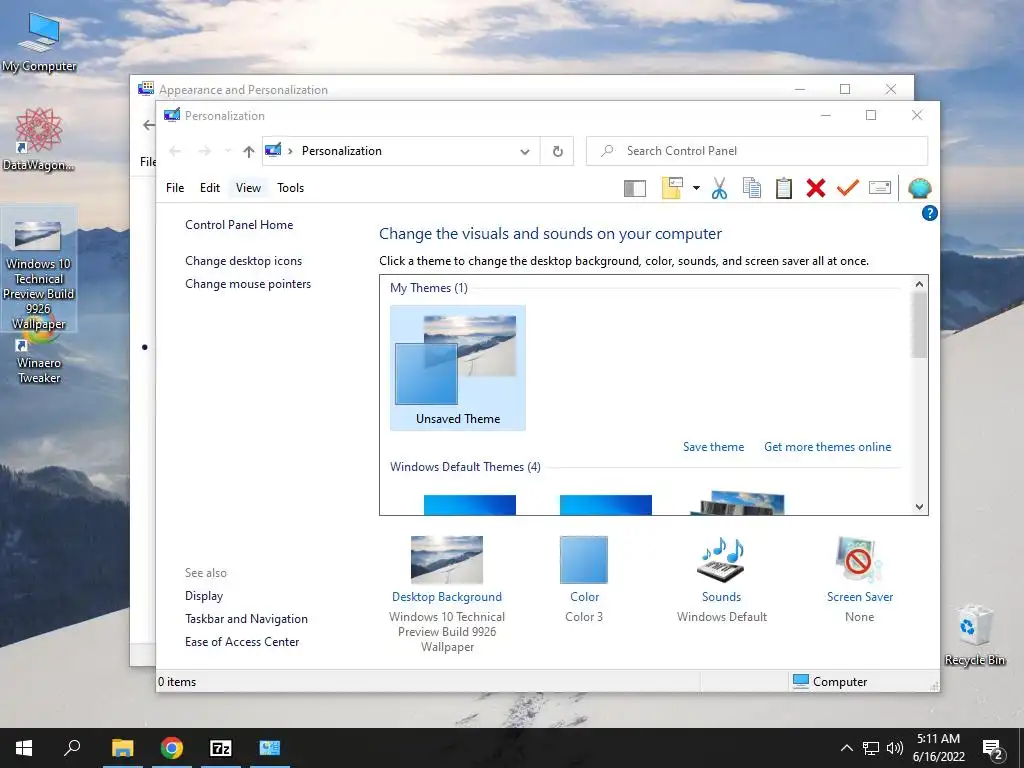This screenshot has width=1024, height=768.
Task: Open Google Chrome from taskbar
Action: tap(172, 748)
